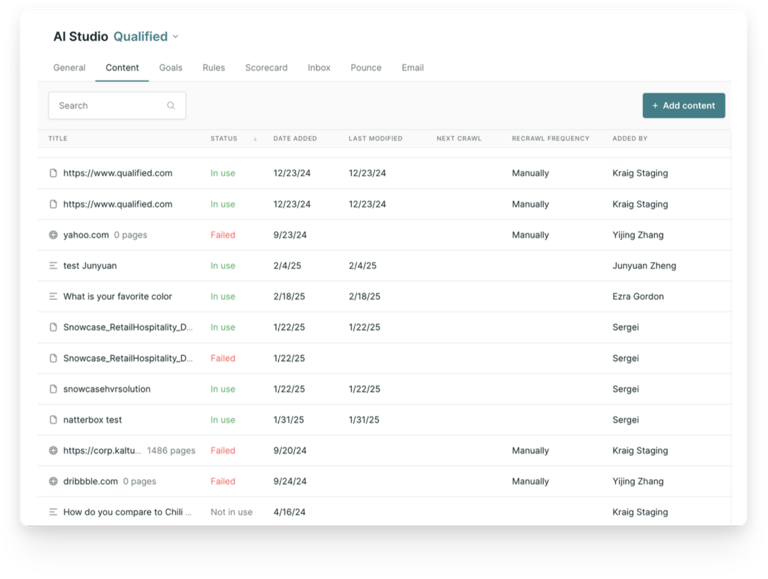Image resolution: width=768 pixels, height=579 pixels.
Task: Click the Status column sort arrow
Action: point(255,139)
